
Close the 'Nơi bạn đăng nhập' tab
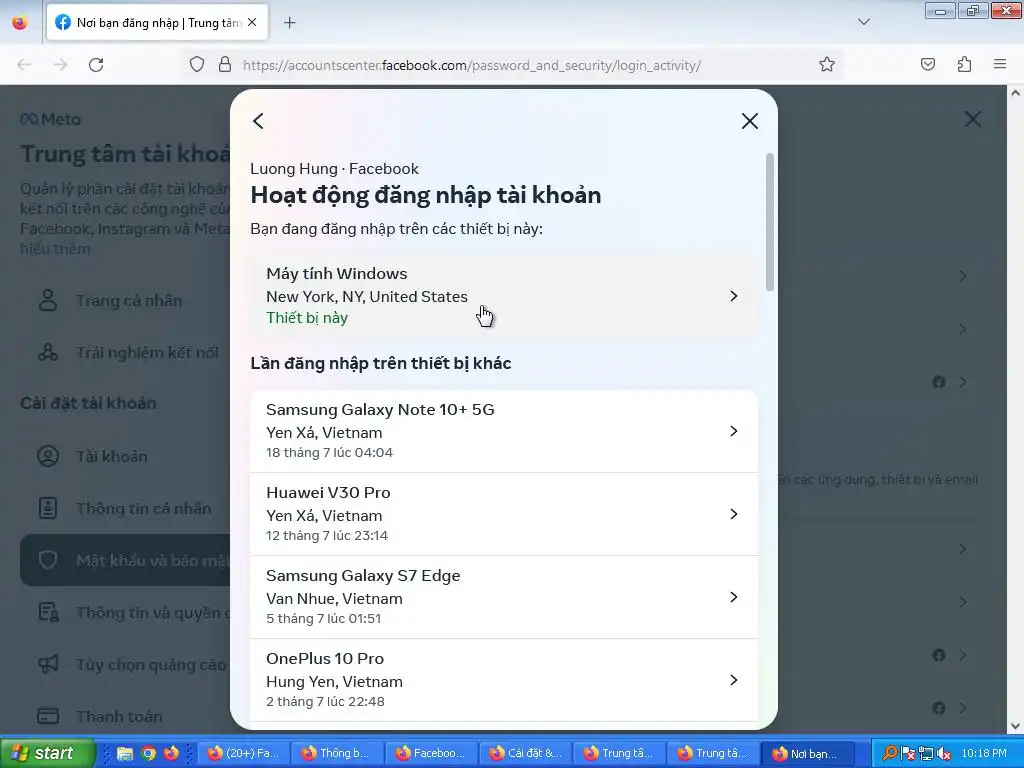(x=252, y=22)
